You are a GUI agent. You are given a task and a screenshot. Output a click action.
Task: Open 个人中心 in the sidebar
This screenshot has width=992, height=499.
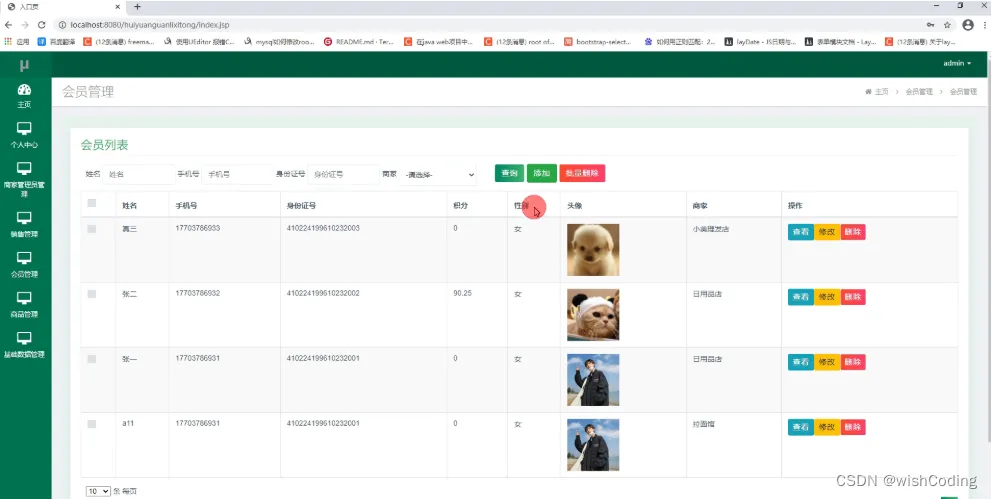tap(25, 135)
